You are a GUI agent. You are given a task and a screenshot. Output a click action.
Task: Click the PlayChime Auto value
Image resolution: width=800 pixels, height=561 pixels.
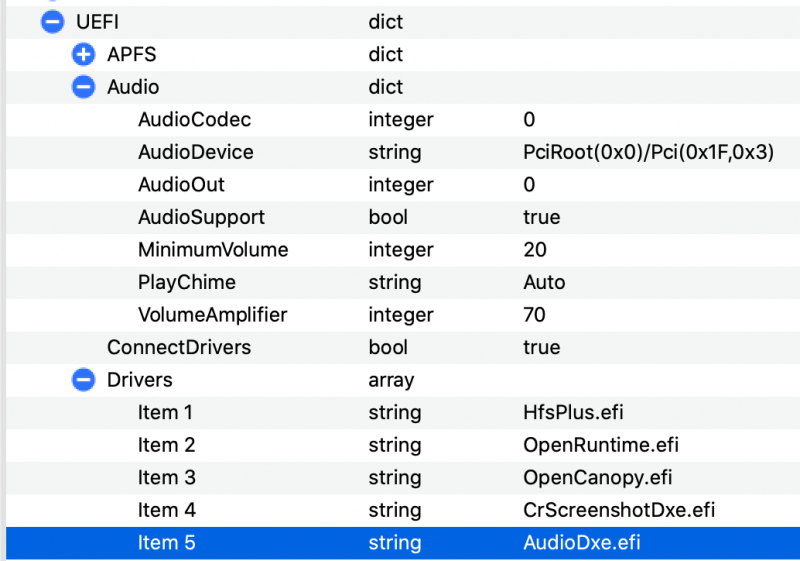pyautogui.click(x=544, y=282)
